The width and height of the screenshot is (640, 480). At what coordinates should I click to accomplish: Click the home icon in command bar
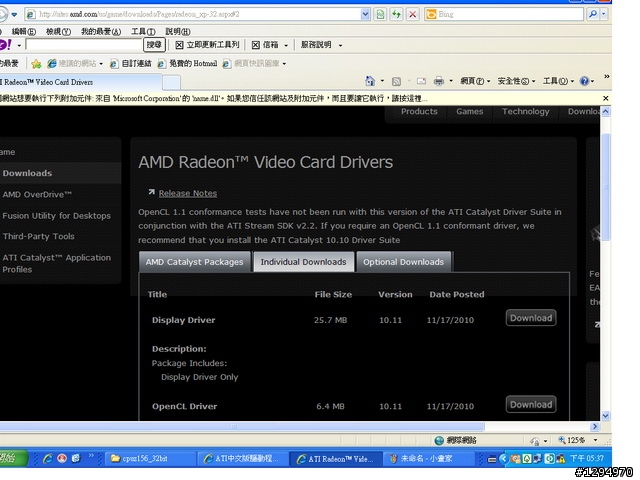pyautogui.click(x=370, y=81)
